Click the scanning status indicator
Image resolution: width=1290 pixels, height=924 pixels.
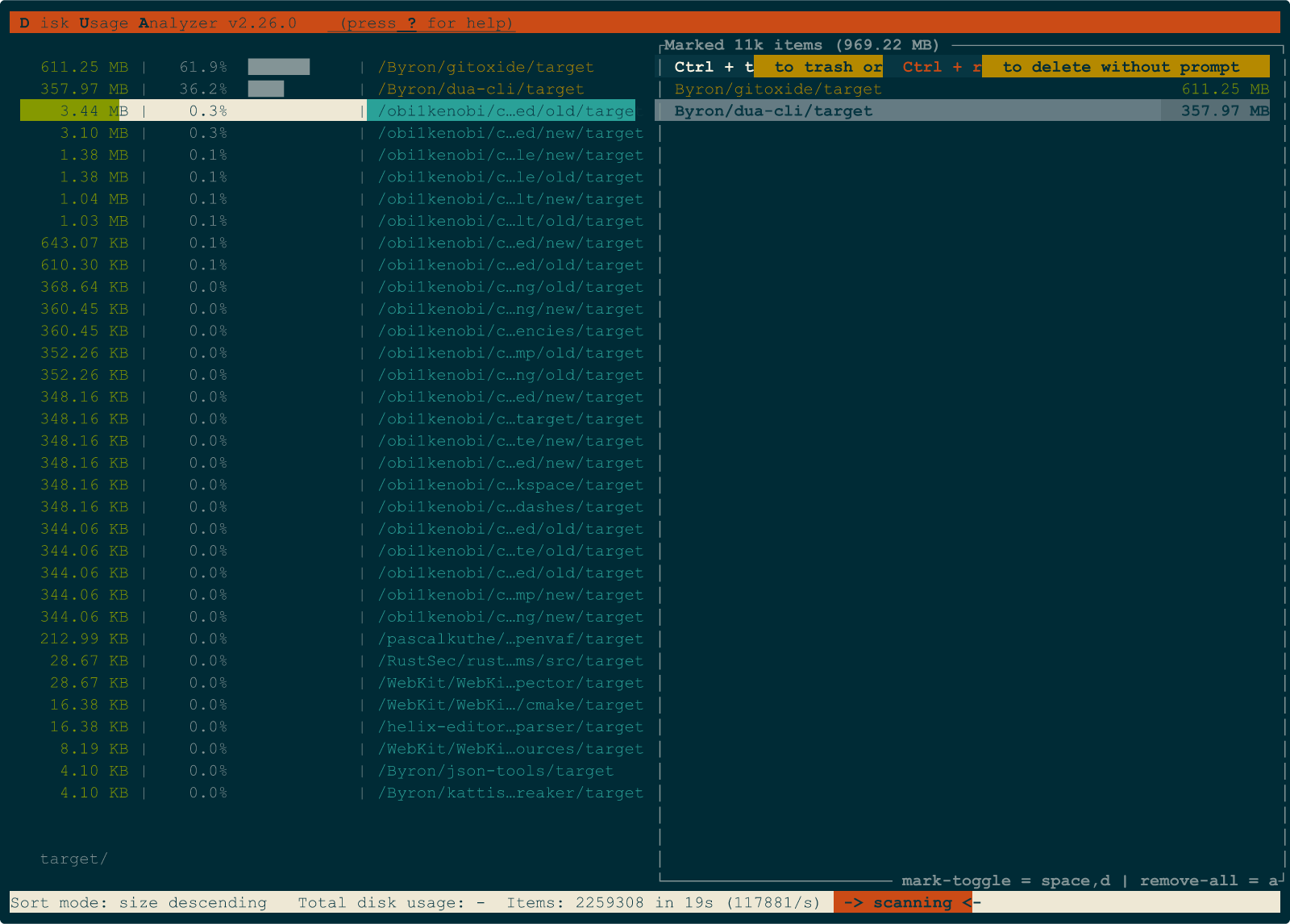[x=906, y=902]
